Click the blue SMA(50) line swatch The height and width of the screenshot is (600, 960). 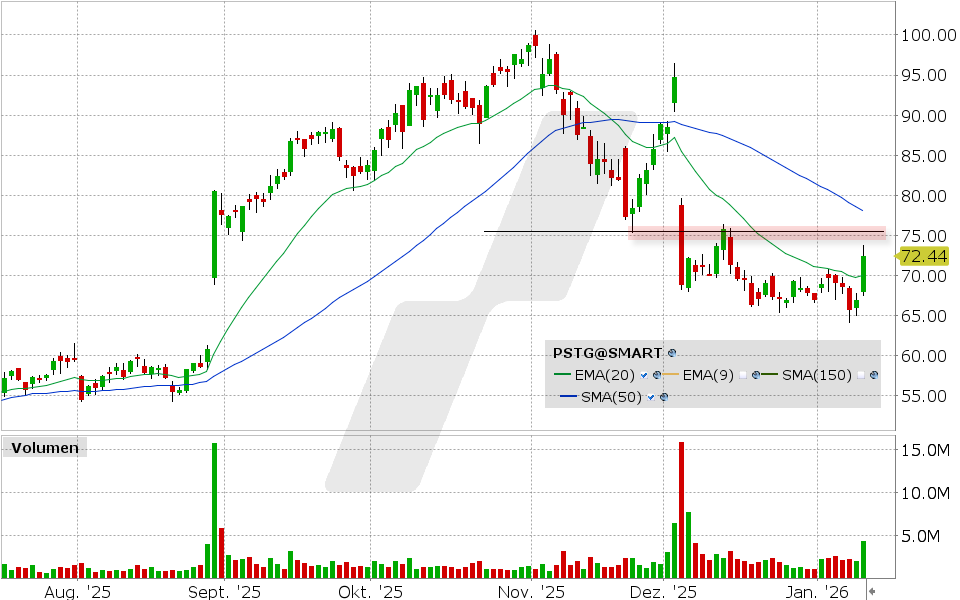(569, 397)
